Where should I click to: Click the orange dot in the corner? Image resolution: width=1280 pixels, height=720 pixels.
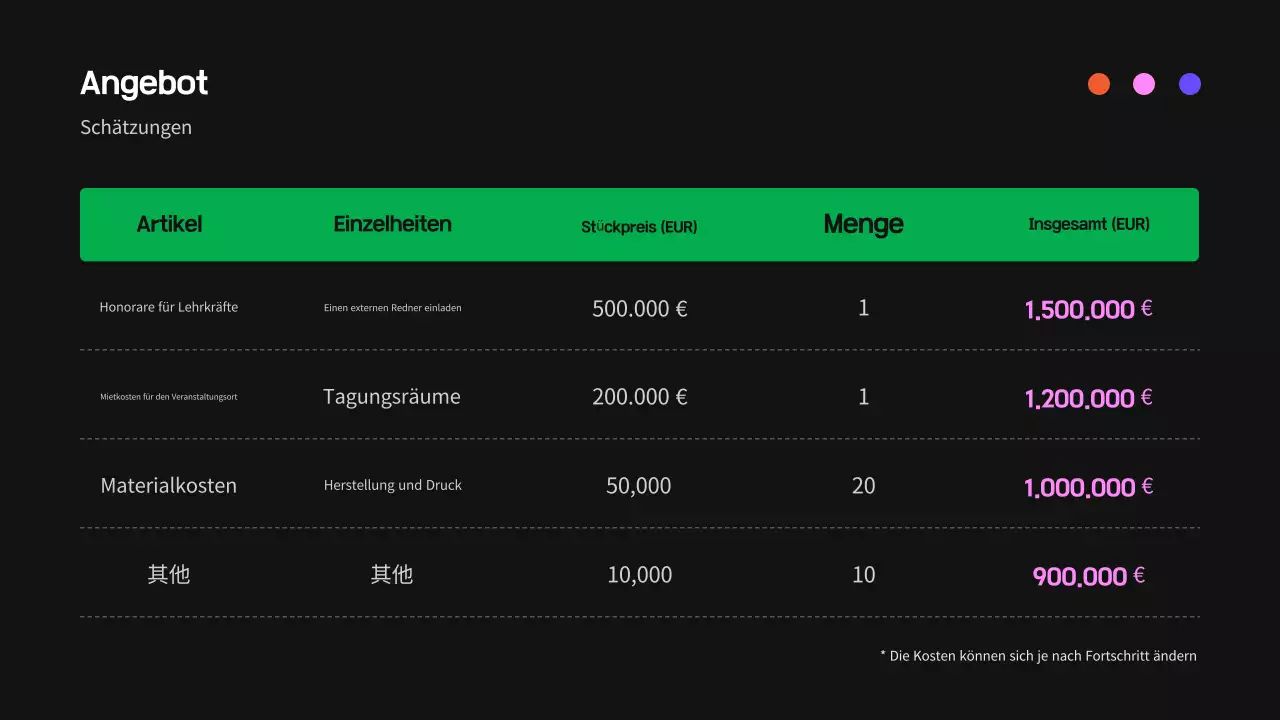[x=1099, y=84]
